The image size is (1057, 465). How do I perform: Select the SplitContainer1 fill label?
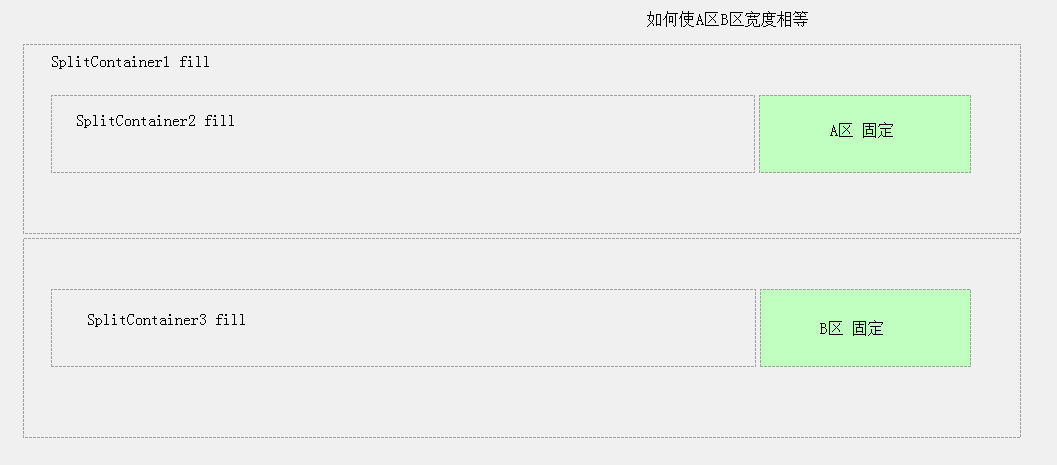(x=130, y=62)
